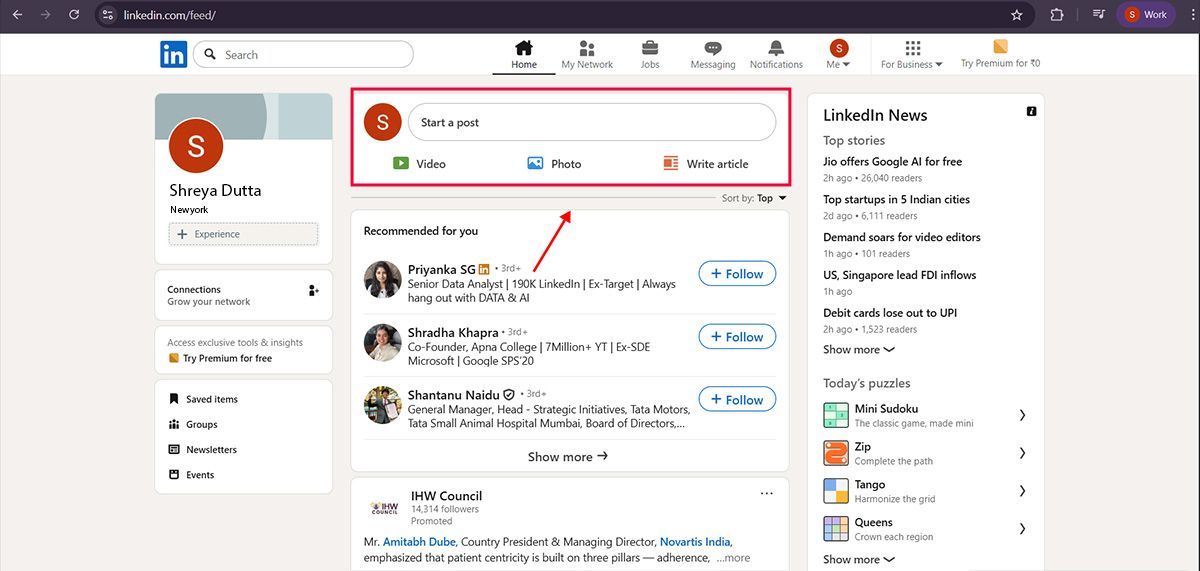Read Jio offers Google AI story
The height and width of the screenshot is (571, 1200).
pyautogui.click(x=892, y=161)
